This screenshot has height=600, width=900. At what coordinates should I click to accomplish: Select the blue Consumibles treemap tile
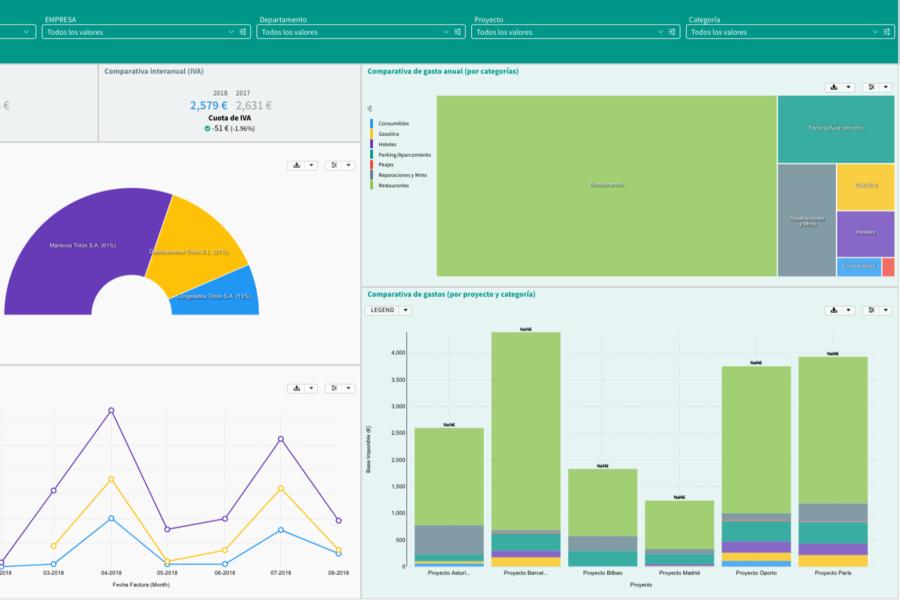(x=859, y=267)
